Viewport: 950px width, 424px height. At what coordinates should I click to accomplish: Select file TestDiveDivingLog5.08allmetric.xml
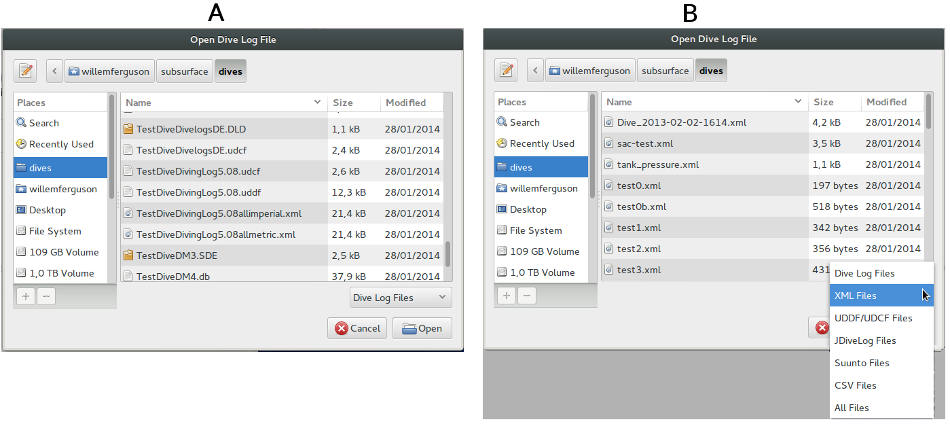click(x=282, y=234)
